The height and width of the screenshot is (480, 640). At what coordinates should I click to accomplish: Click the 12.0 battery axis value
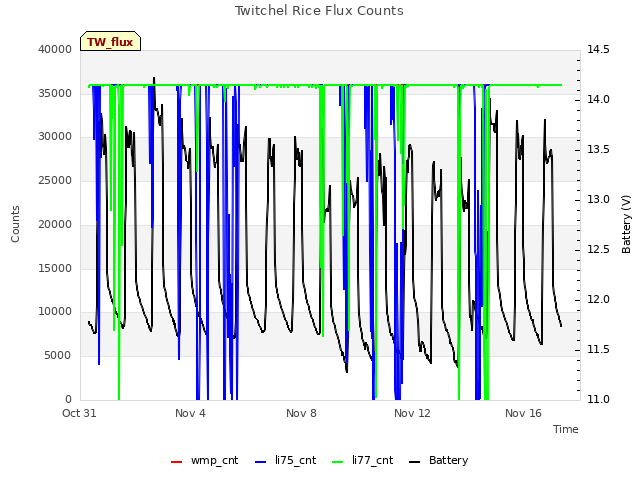[598, 300]
